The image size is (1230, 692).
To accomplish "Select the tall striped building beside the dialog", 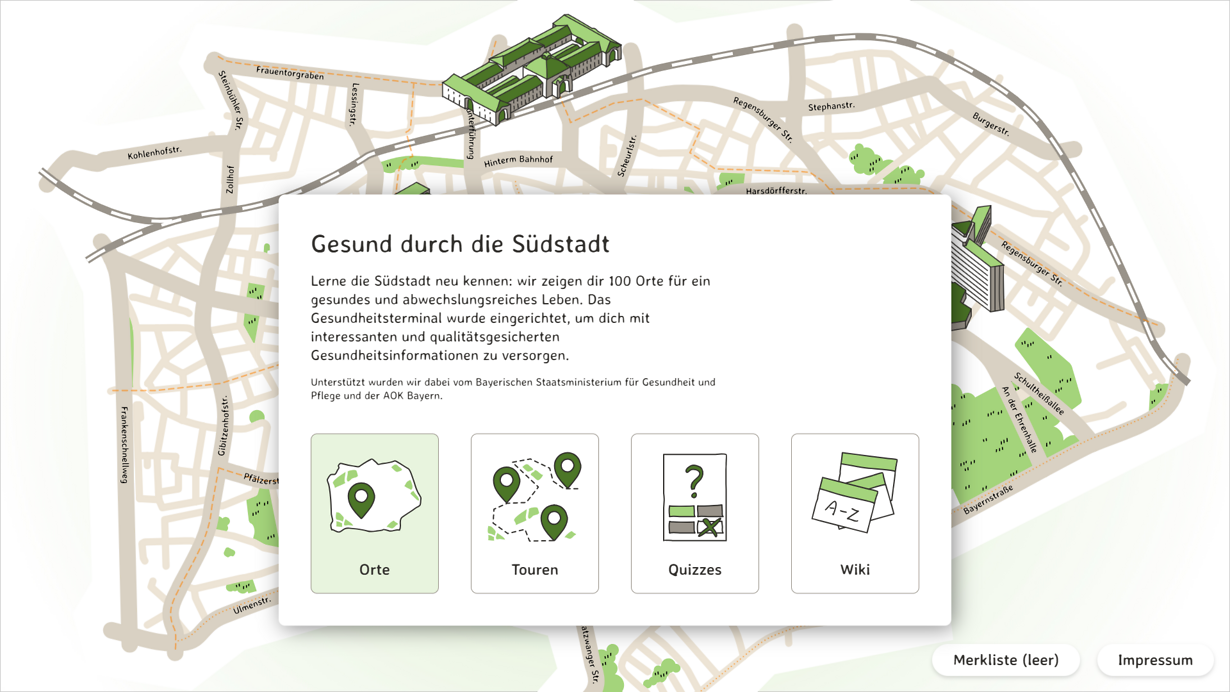I will point(976,262).
